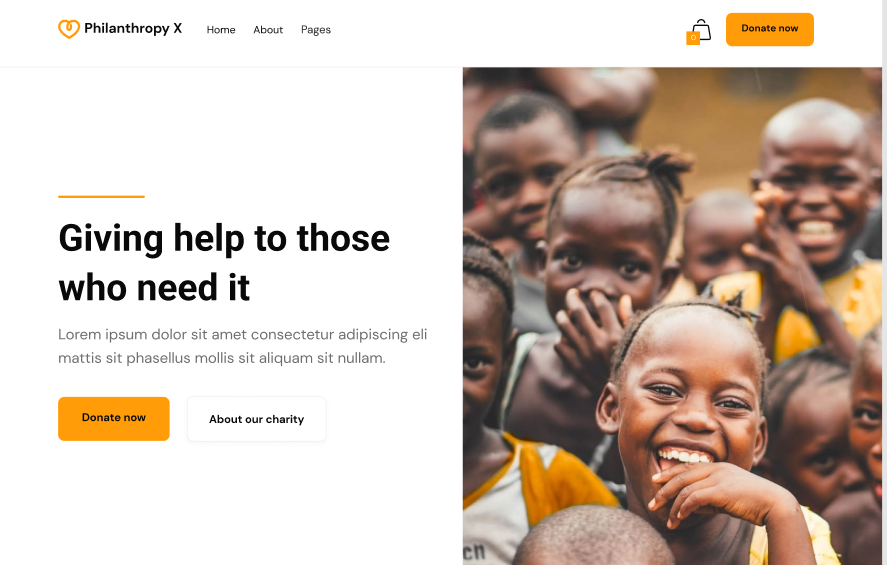Image resolution: width=887 pixels, height=565 pixels.
Task: Open the About menu item
Action: 268,29
